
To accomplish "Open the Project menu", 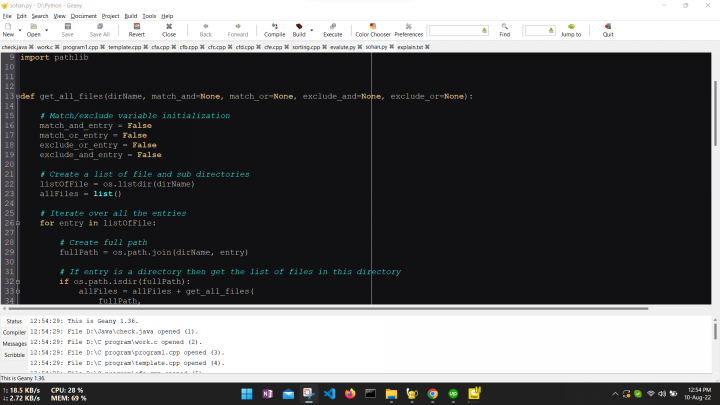I will click(110, 16).
